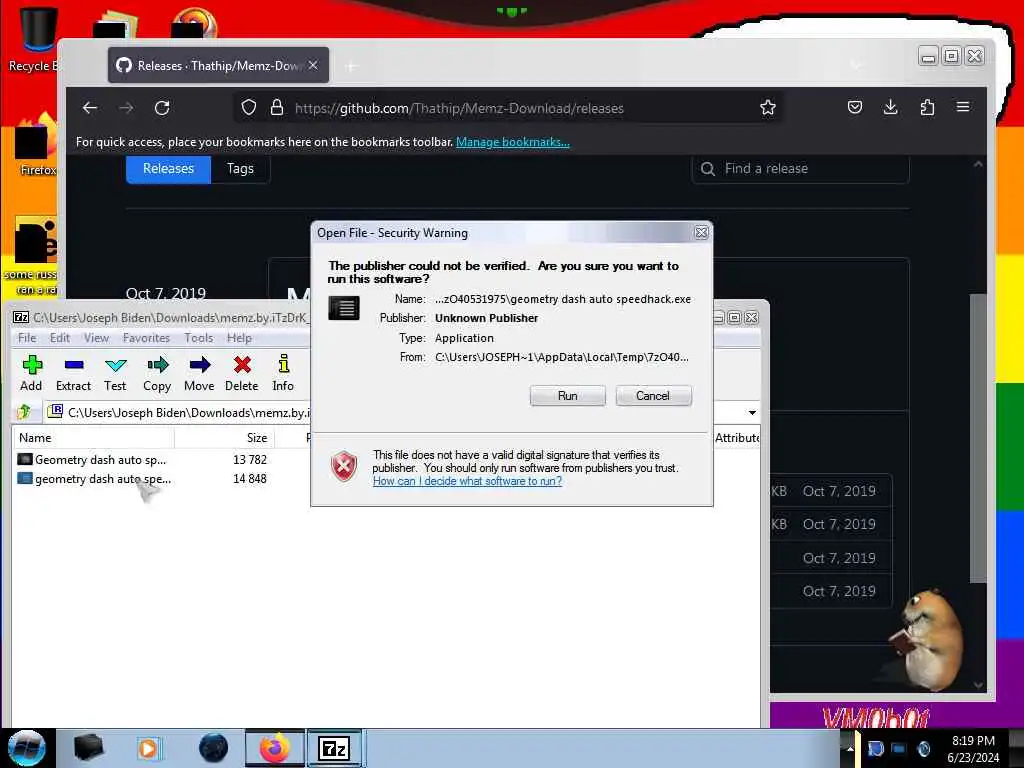
Task: Click the 7-Zip Extract toolbar icon
Action: 73,373
